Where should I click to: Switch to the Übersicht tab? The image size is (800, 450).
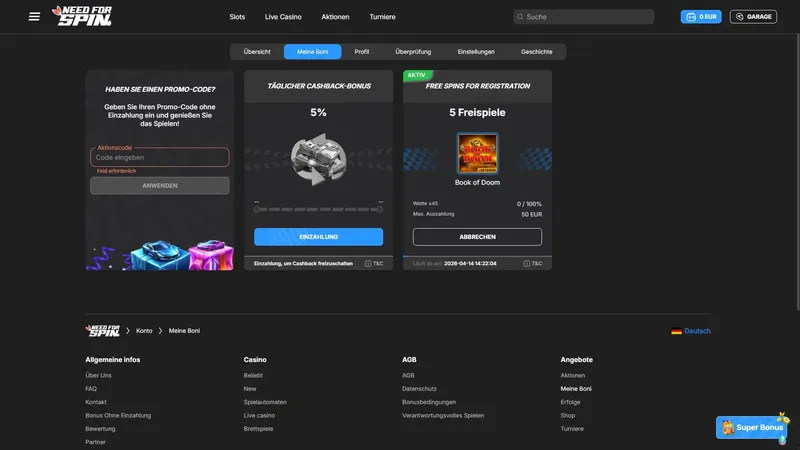257,52
